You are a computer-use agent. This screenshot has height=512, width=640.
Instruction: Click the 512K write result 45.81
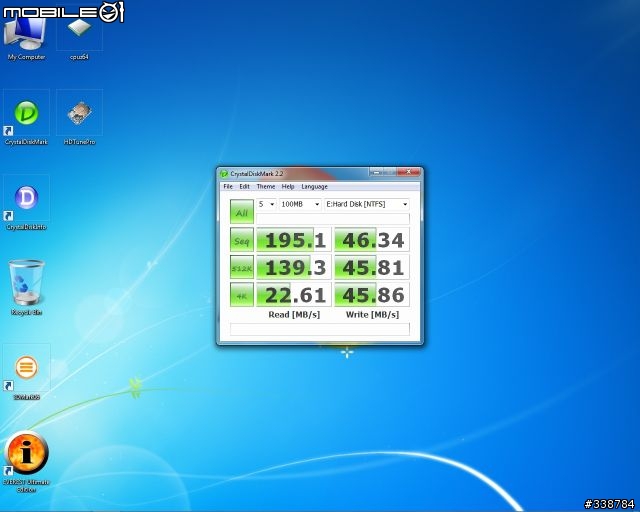pyautogui.click(x=372, y=267)
